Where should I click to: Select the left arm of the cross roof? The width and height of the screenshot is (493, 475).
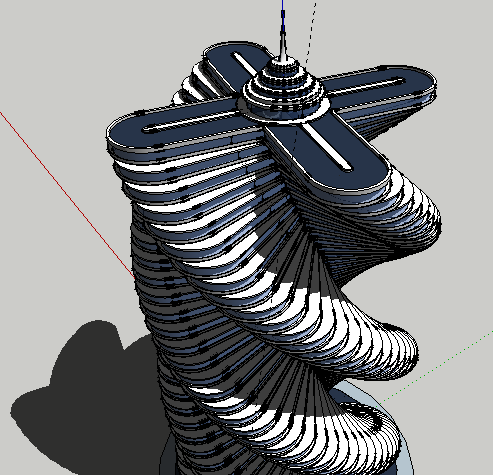177,127
